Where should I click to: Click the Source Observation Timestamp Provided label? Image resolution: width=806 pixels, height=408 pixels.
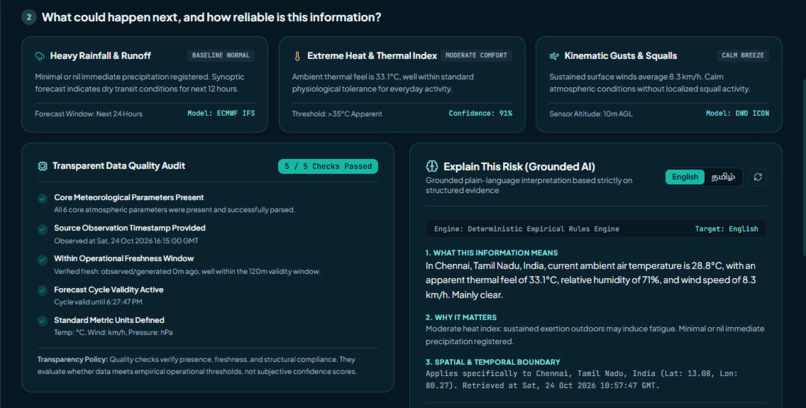[130, 228]
